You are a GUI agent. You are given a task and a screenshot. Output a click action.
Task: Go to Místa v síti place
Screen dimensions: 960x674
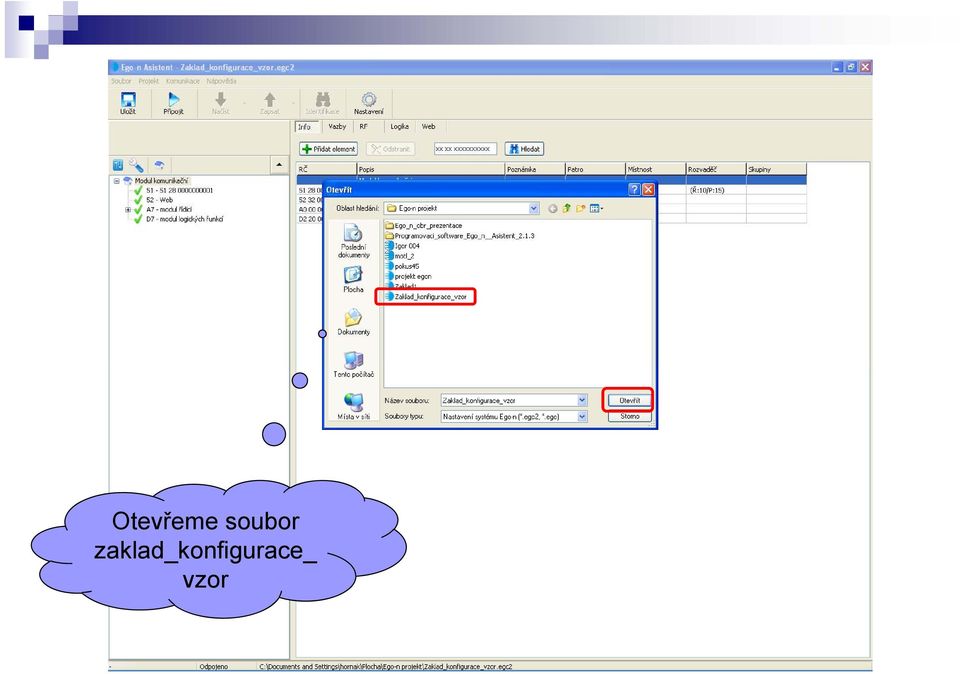353,406
